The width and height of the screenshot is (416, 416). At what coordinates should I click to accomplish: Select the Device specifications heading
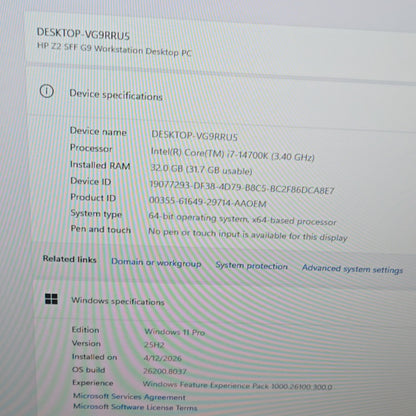116,95
